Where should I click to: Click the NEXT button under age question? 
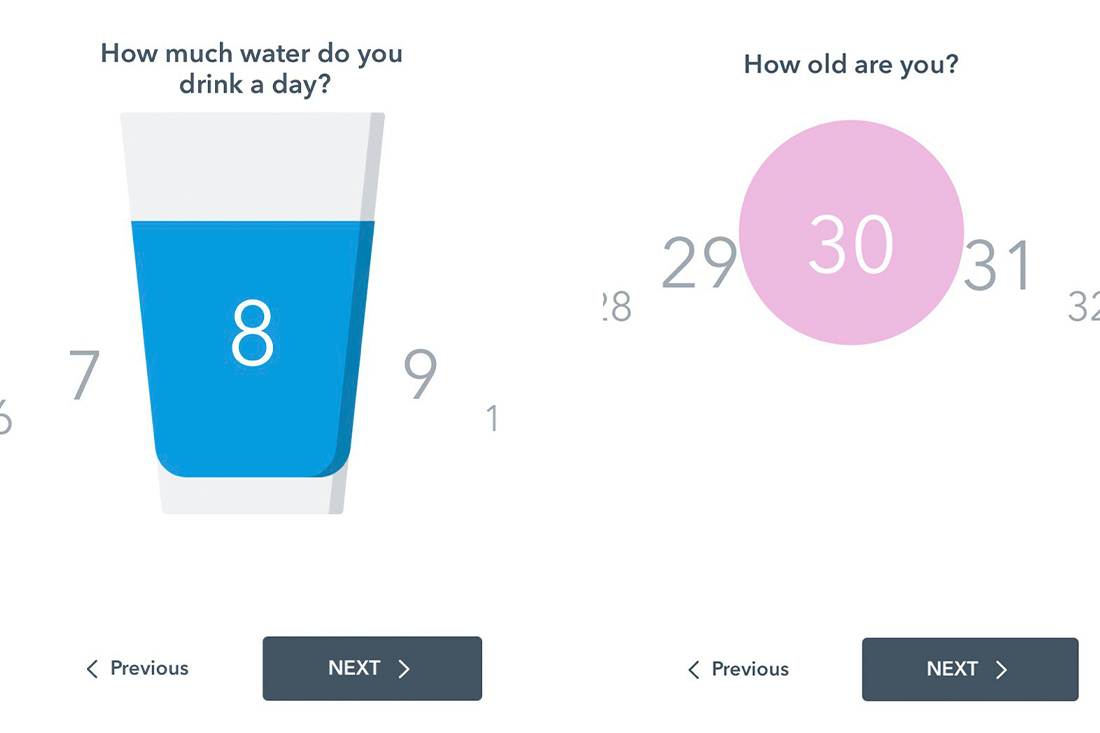(970, 669)
